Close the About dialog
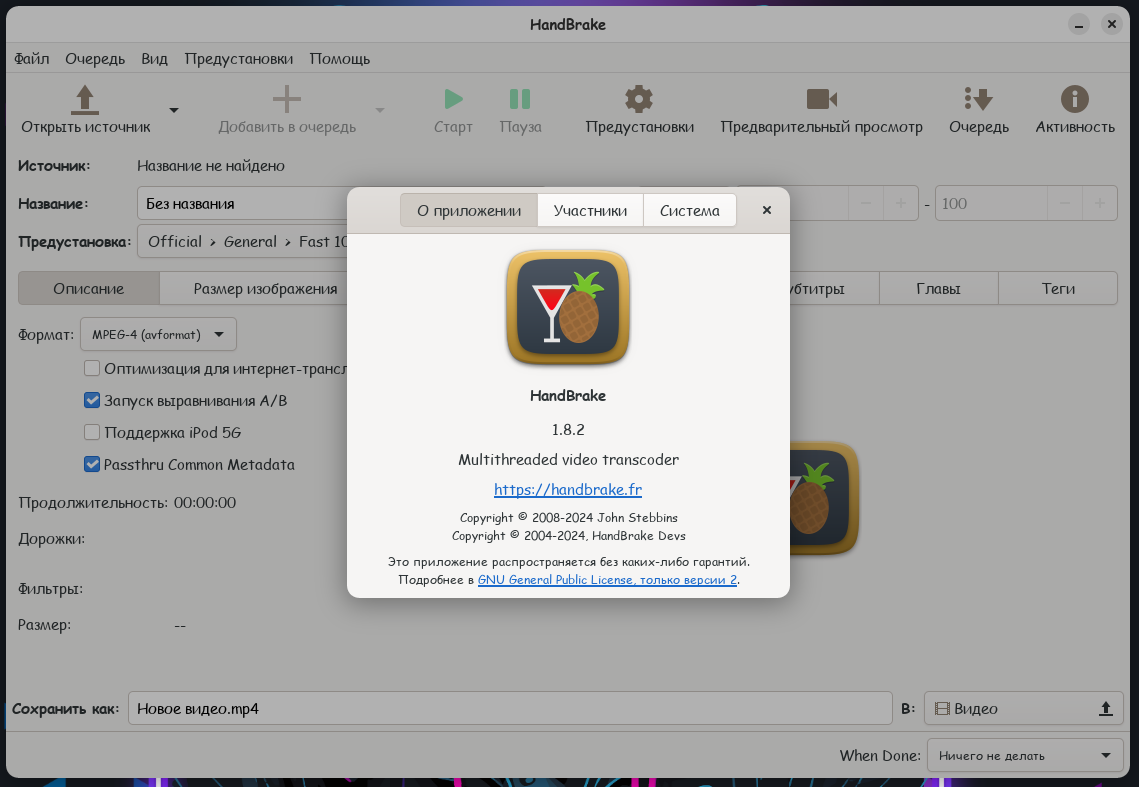Image resolution: width=1139 pixels, height=787 pixels. click(766, 210)
